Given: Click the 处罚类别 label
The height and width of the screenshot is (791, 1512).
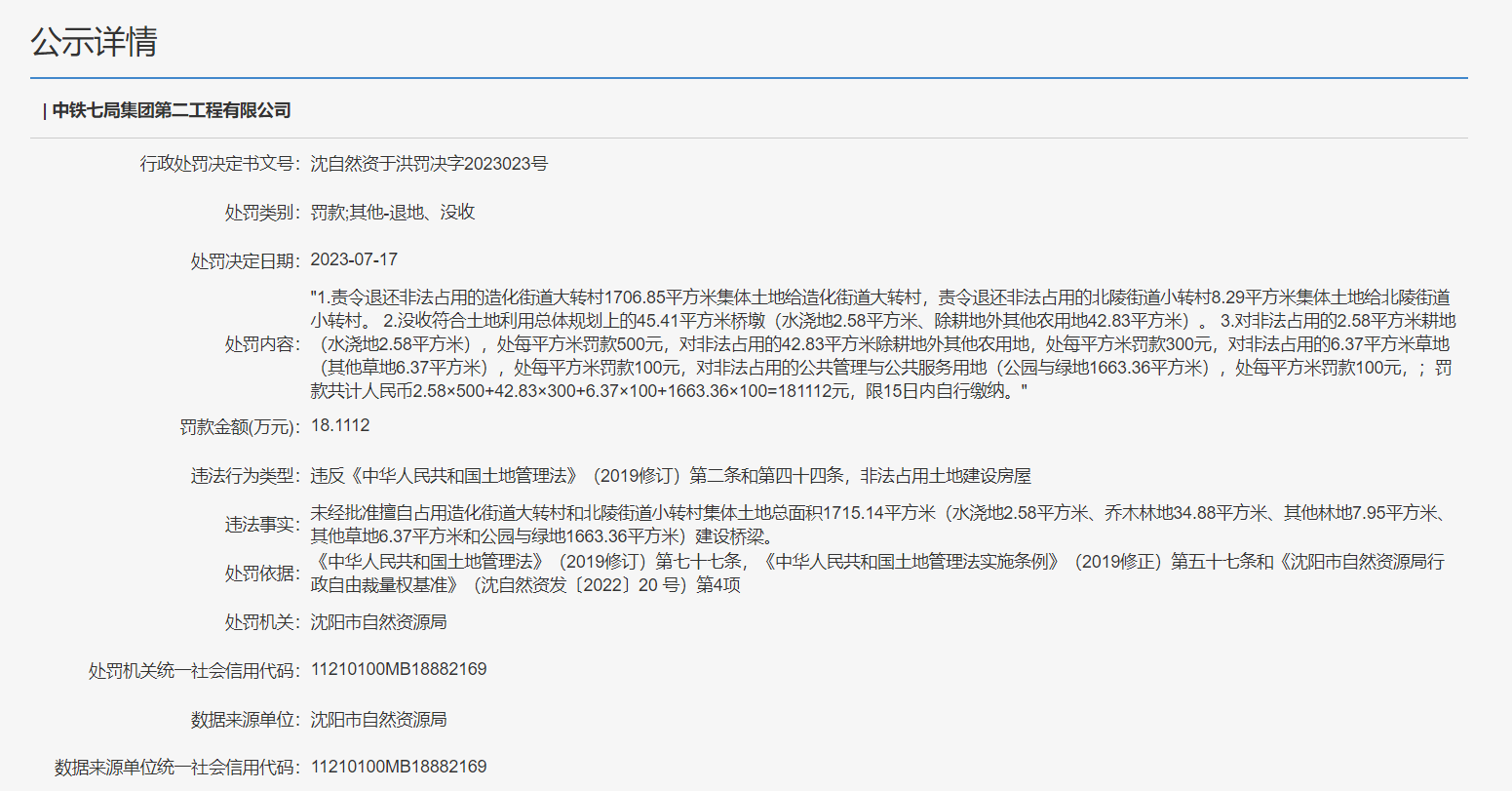Looking at the screenshot, I should 263,212.
